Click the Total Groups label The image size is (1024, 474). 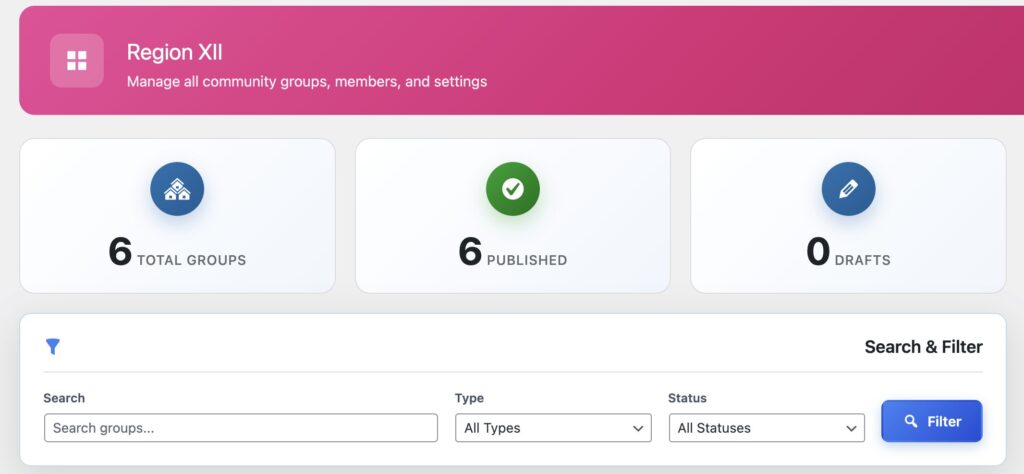(x=191, y=260)
